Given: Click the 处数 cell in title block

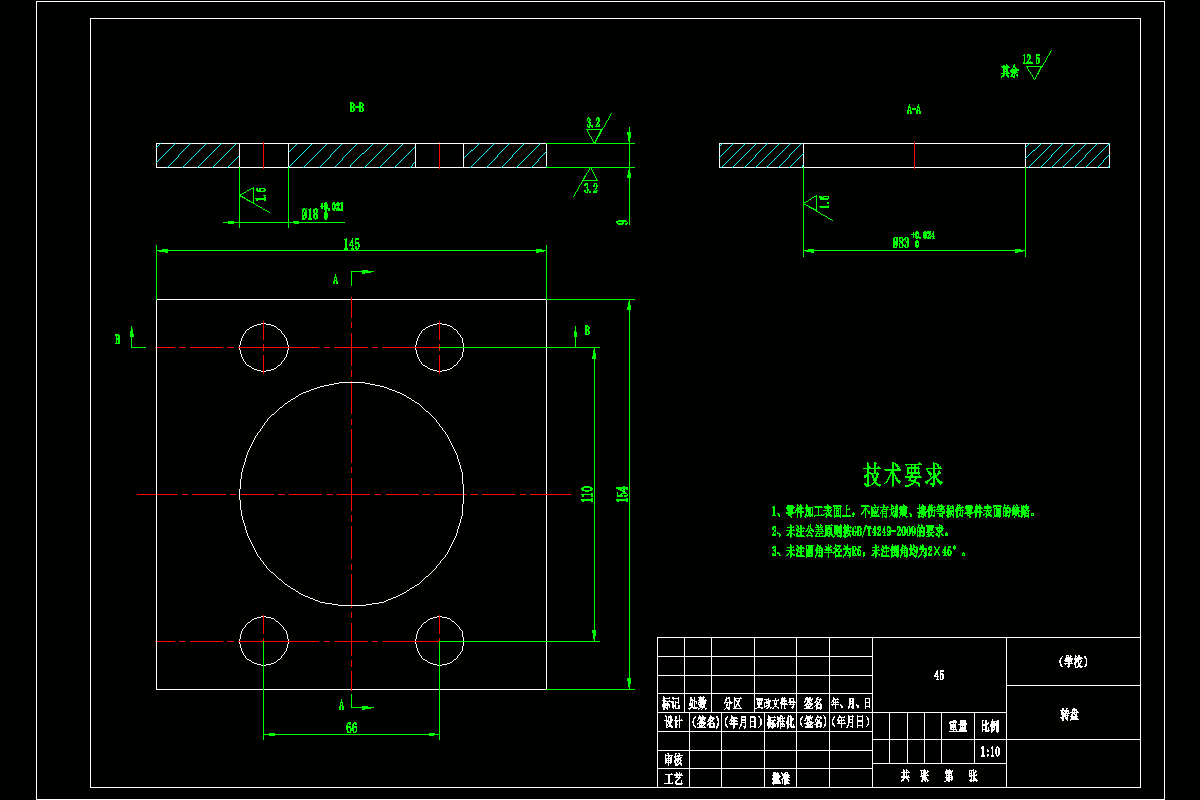Looking at the screenshot, I should tap(697, 703).
